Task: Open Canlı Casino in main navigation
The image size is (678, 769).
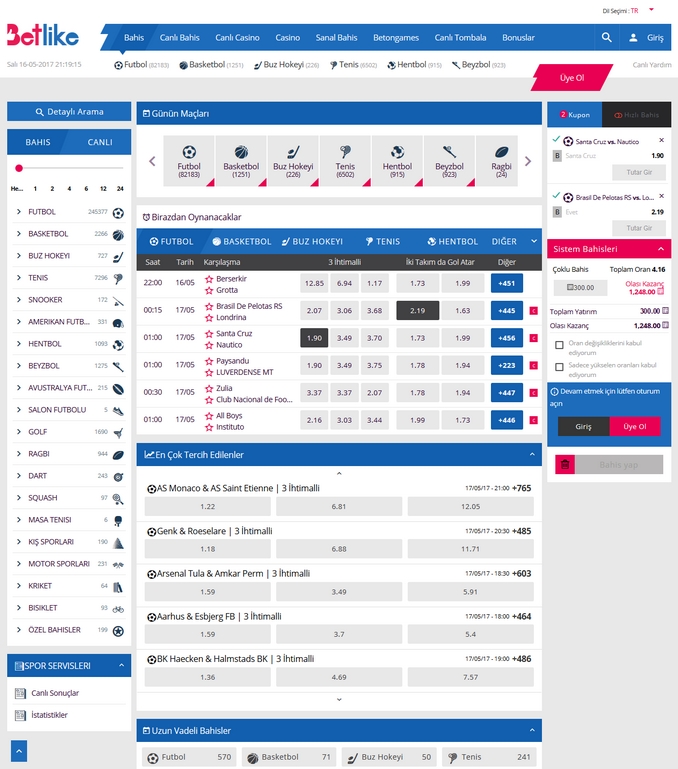Action: pyautogui.click(x=237, y=37)
